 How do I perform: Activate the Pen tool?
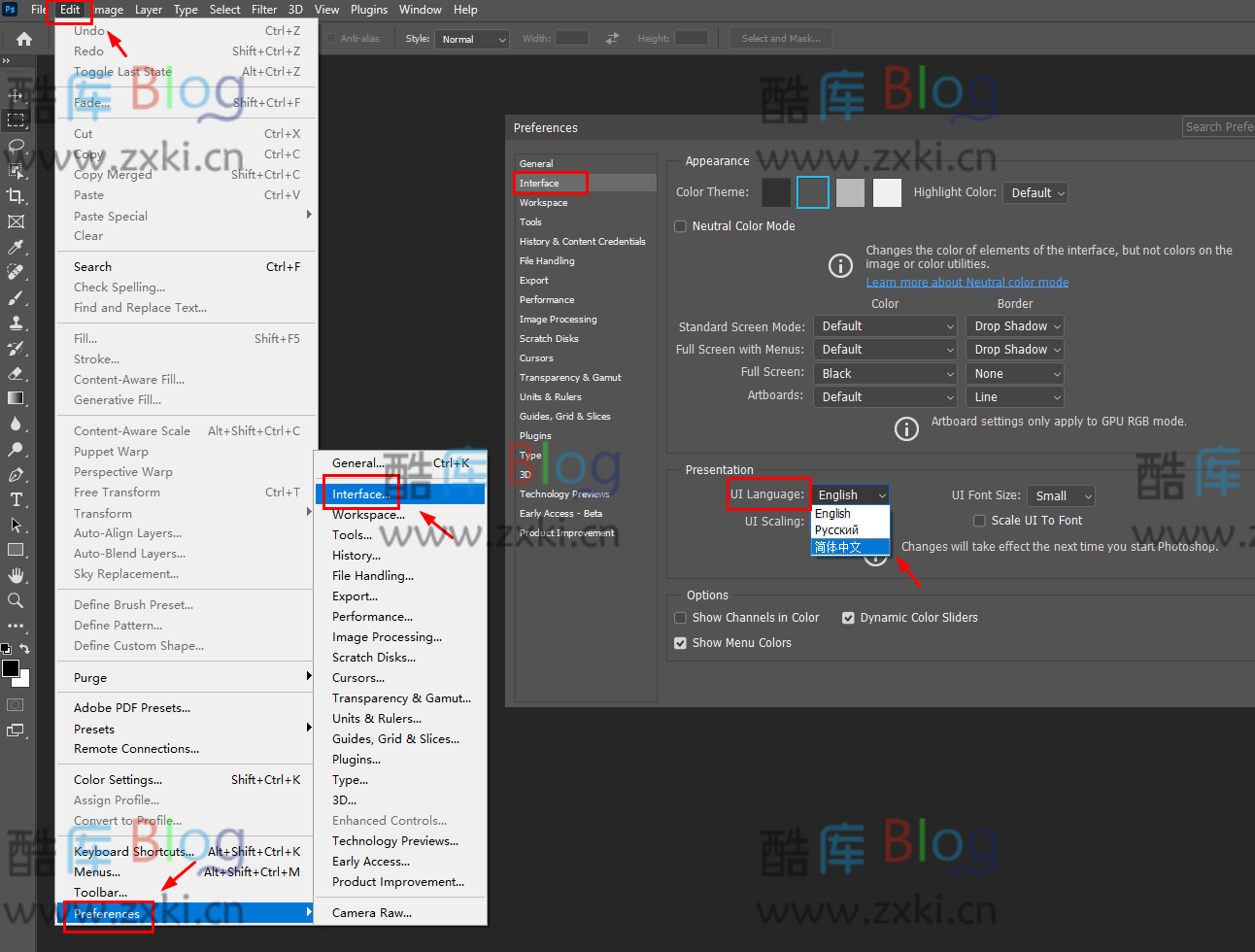click(16, 475)
